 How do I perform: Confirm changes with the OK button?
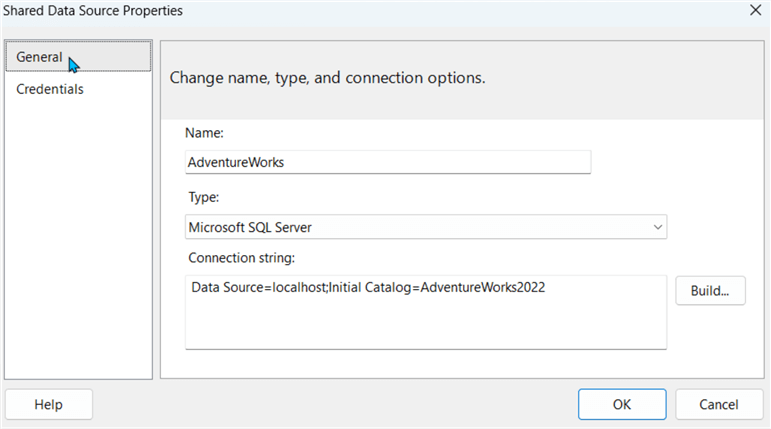[621, 404]
